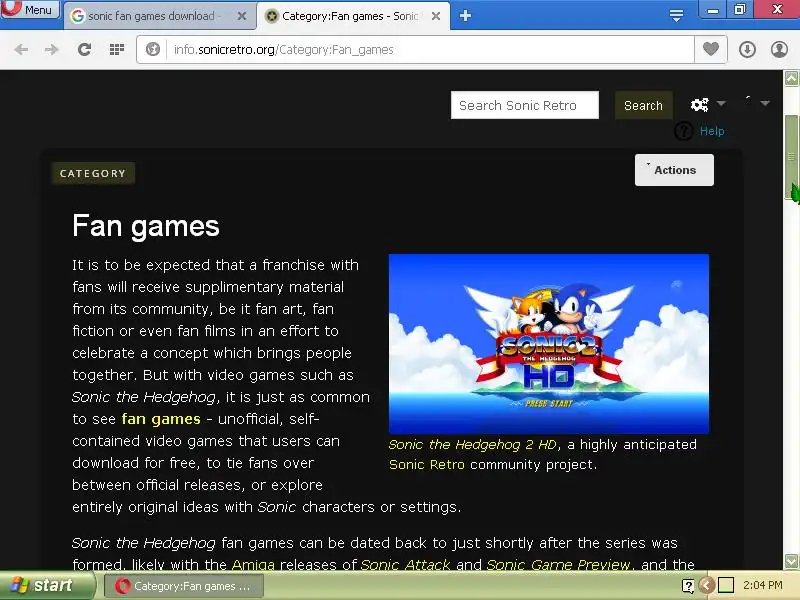Close the Category:Fan games tab
Image resolution: width=800 pixels, height=600 pixels.
click(x=436, y=16)
